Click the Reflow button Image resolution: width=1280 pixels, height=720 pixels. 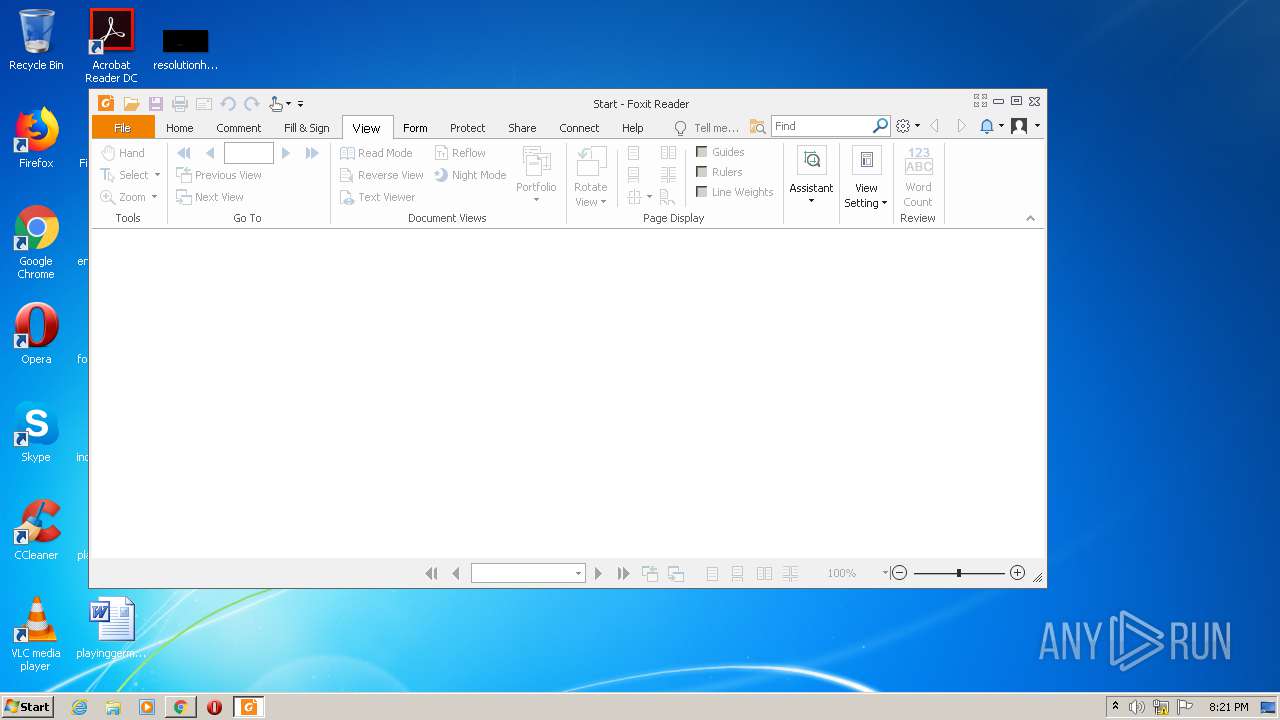(x=460, y=153)
